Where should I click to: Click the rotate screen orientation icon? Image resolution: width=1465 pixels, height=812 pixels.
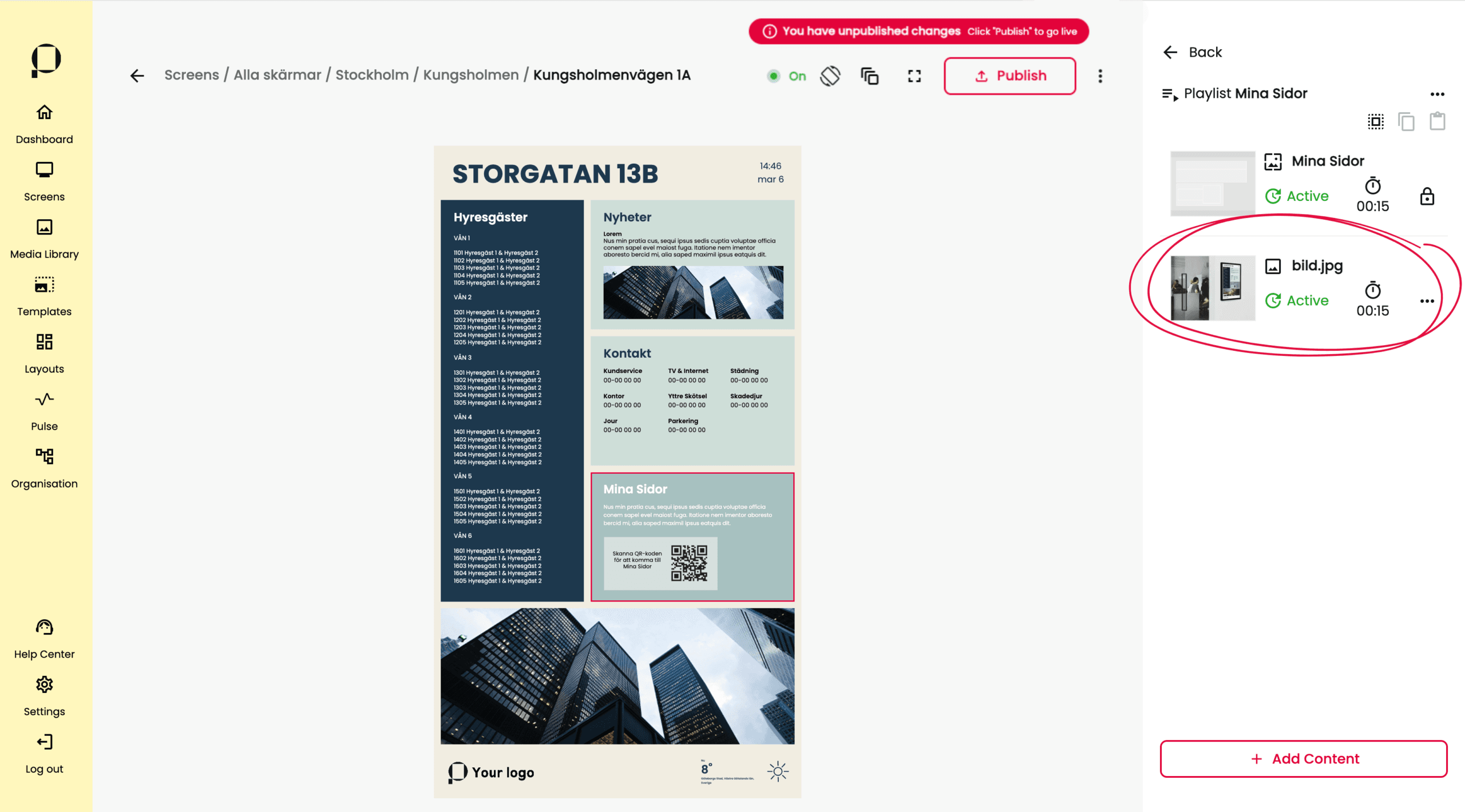tap(830, 76)
